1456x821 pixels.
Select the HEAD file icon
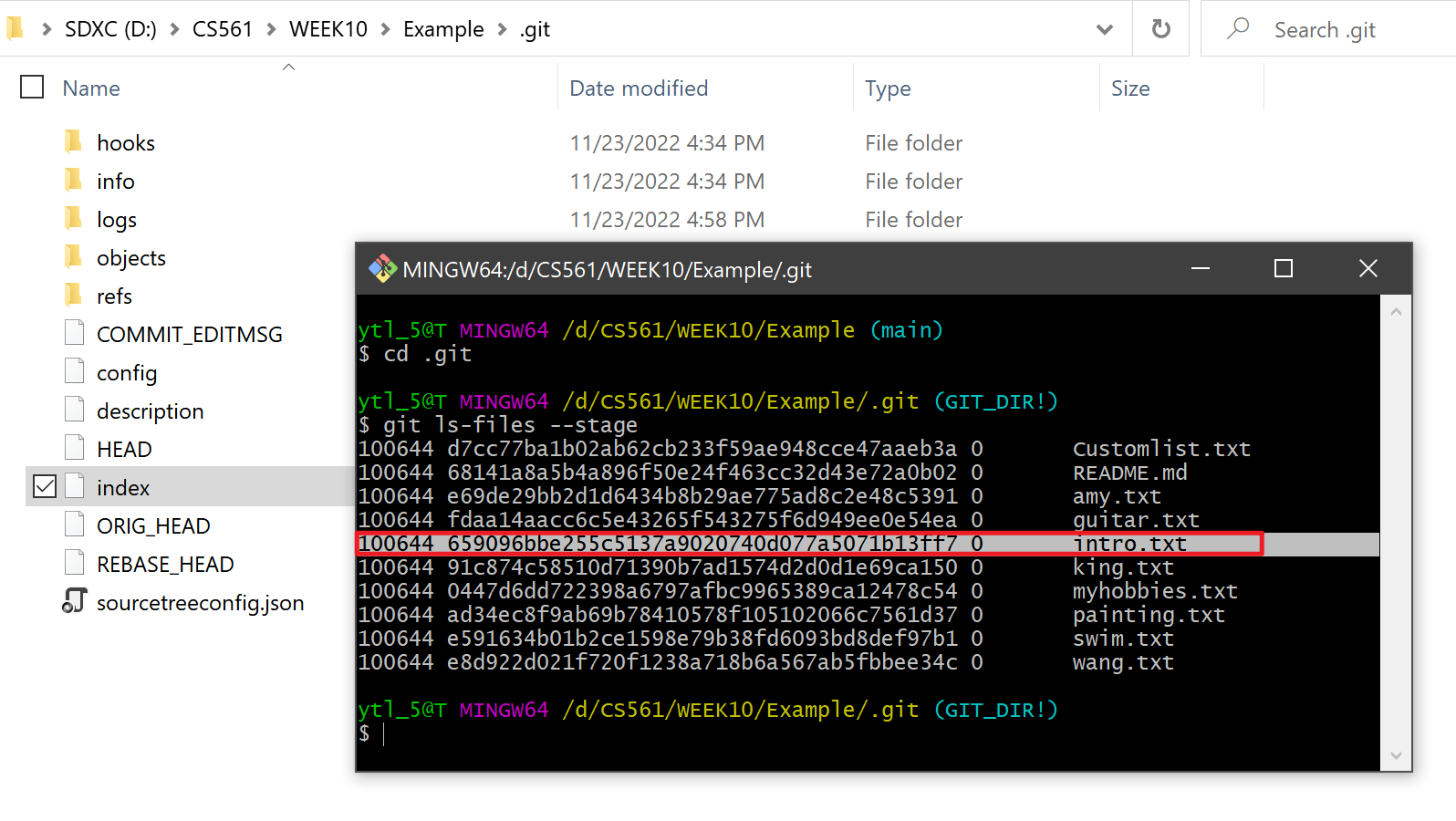click(75, 448)
